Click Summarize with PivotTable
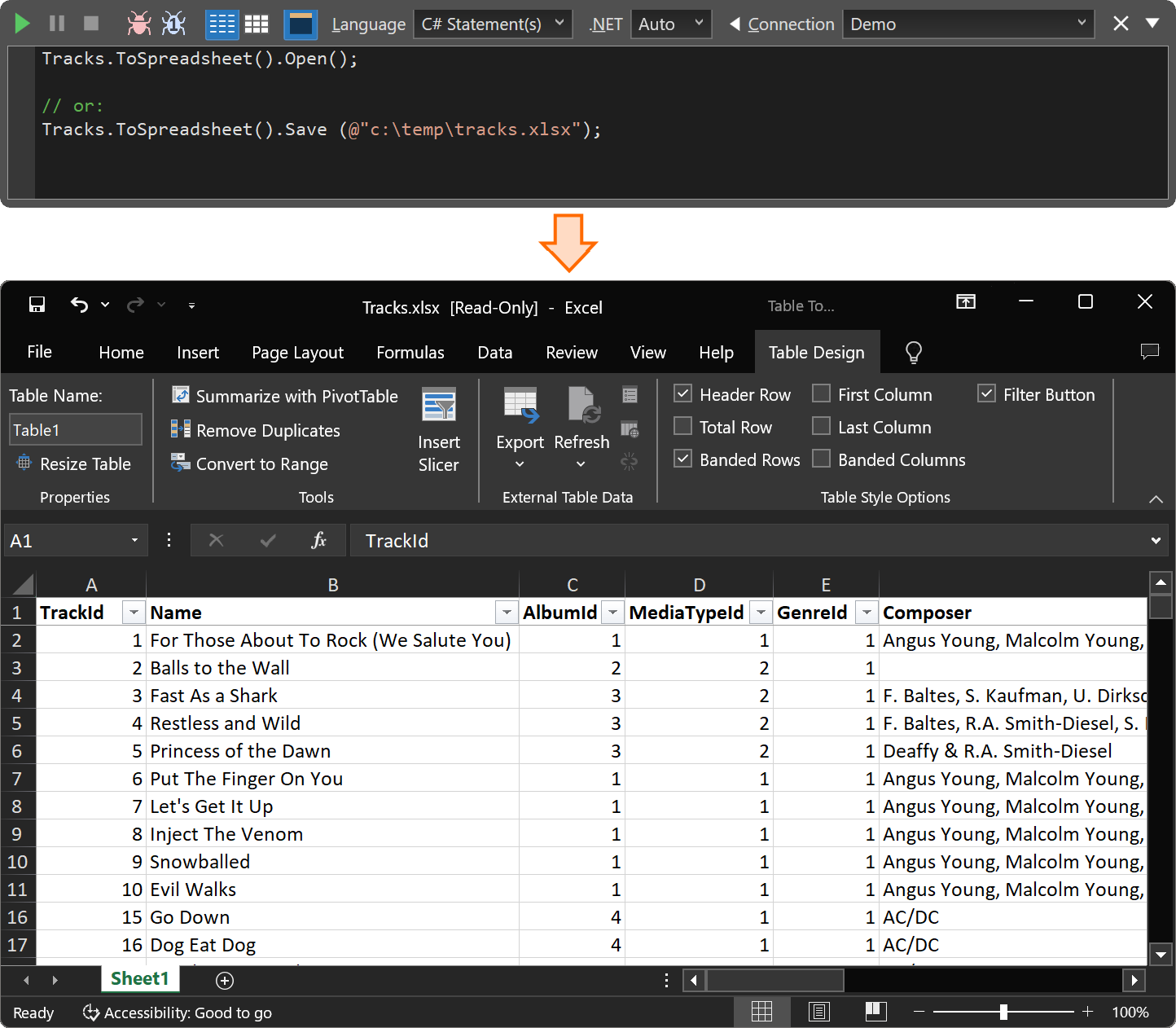The width and height of the screenshot is (1176, 1028). tap(284, 396)
